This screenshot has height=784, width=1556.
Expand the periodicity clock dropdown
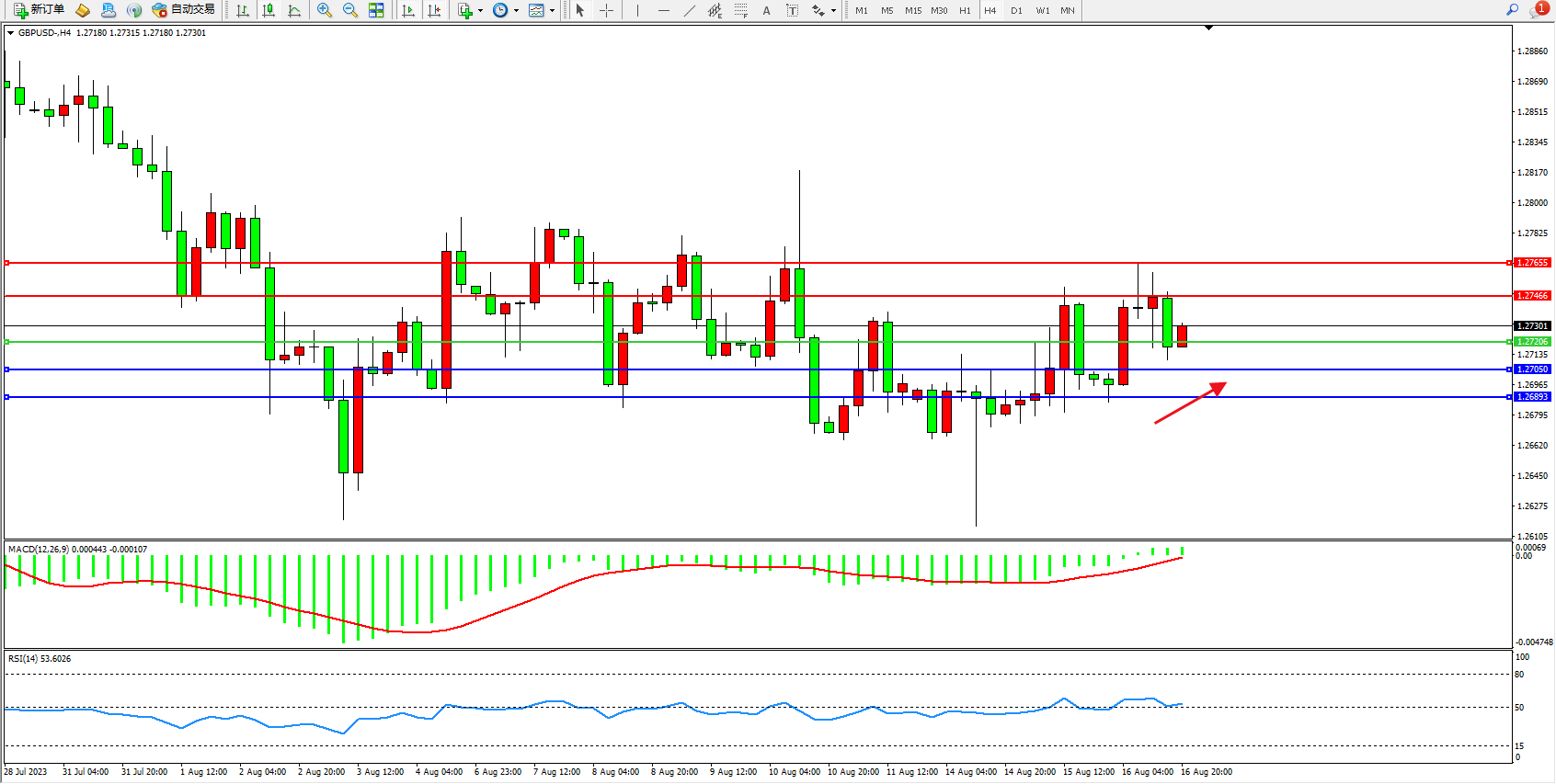pos(516,11)
